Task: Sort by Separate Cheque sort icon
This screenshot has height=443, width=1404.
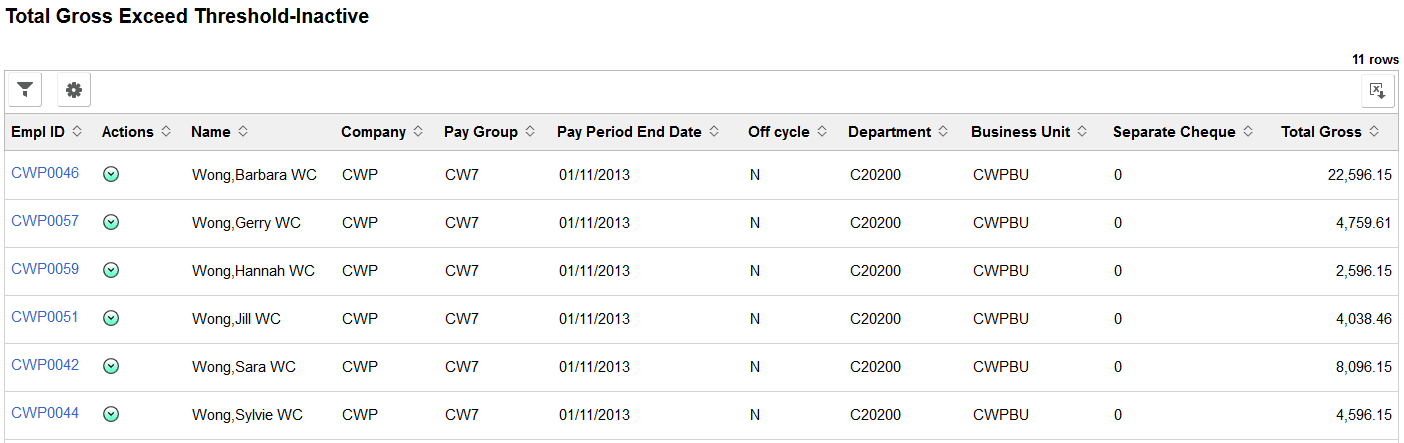Action: (x=1248, y=132)
